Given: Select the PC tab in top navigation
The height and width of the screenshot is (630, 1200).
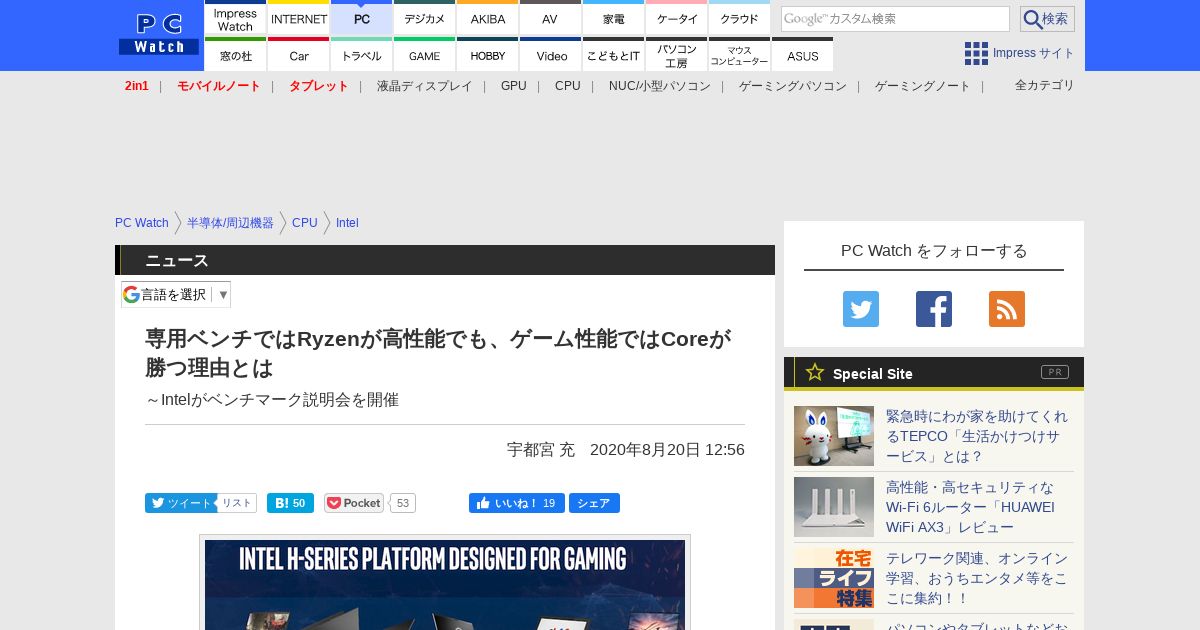Looking at the screenshot, I should click(362, 18).
